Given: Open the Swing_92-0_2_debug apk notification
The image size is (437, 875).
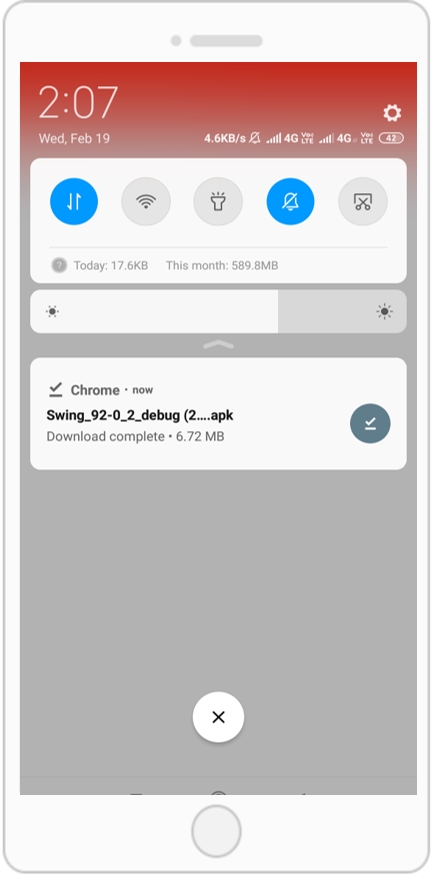Looking at the screenshot, I should 218,414.
